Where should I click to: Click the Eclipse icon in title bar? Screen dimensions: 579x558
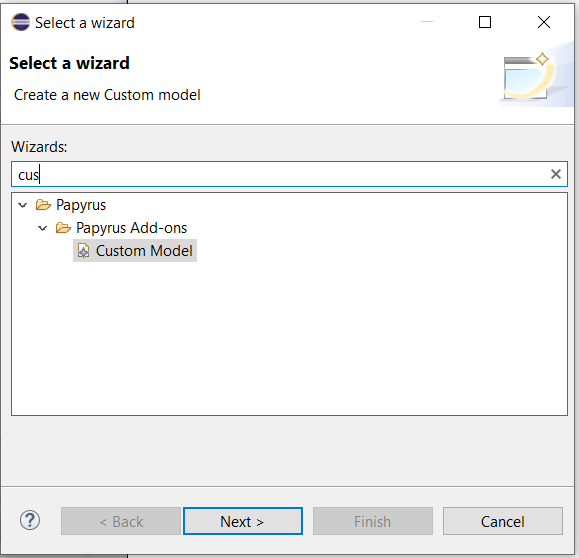(x=20, y=22)
